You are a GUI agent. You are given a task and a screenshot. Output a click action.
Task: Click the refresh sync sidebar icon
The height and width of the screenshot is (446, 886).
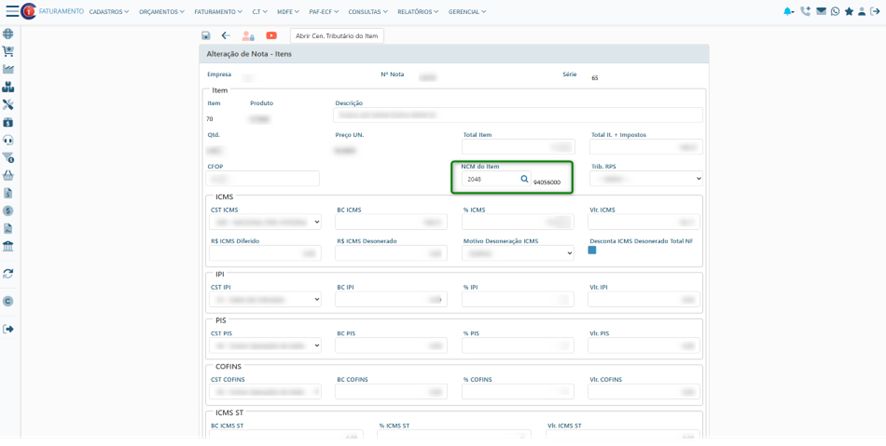click(x=8, y=273)
